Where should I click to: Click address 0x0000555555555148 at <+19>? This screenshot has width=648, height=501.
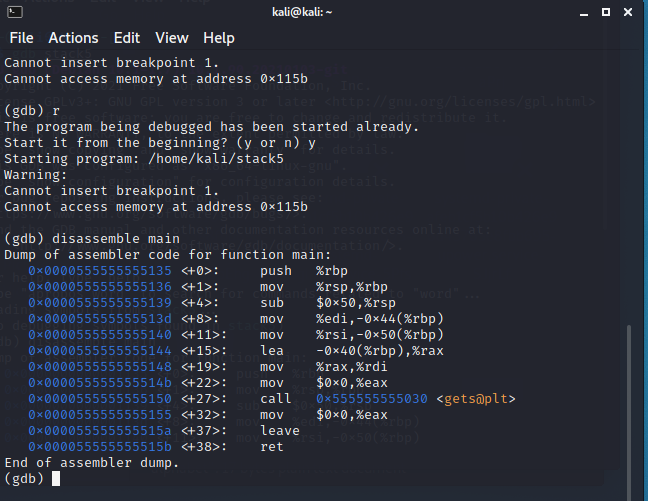(100, 367)
